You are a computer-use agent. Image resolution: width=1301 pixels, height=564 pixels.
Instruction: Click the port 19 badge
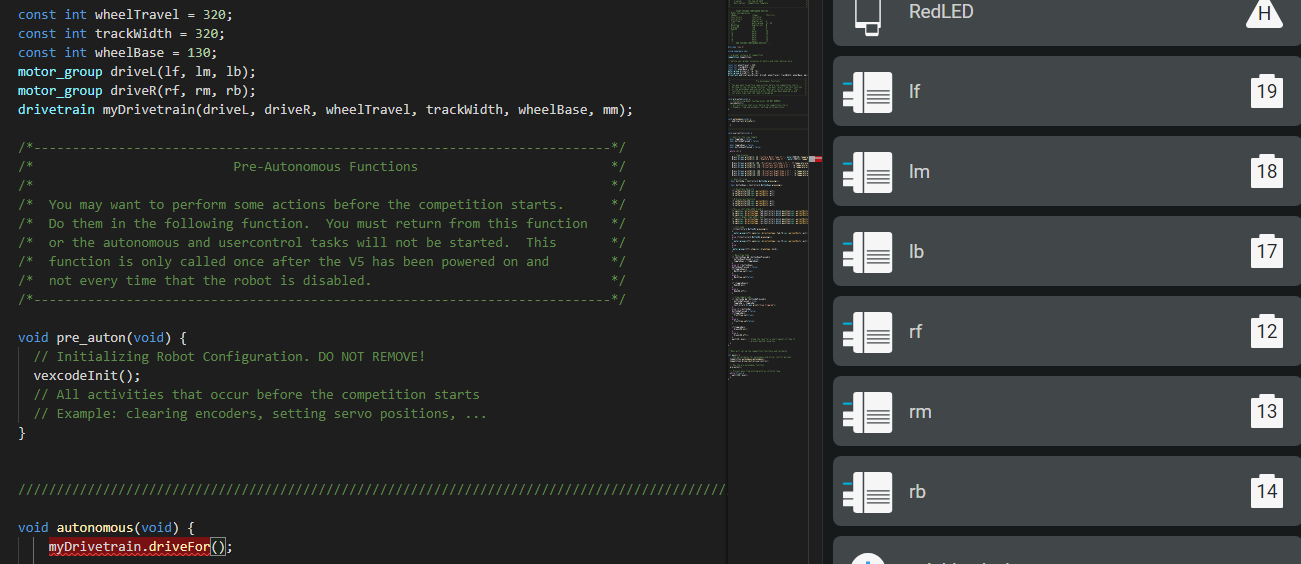coord(1266,91)
